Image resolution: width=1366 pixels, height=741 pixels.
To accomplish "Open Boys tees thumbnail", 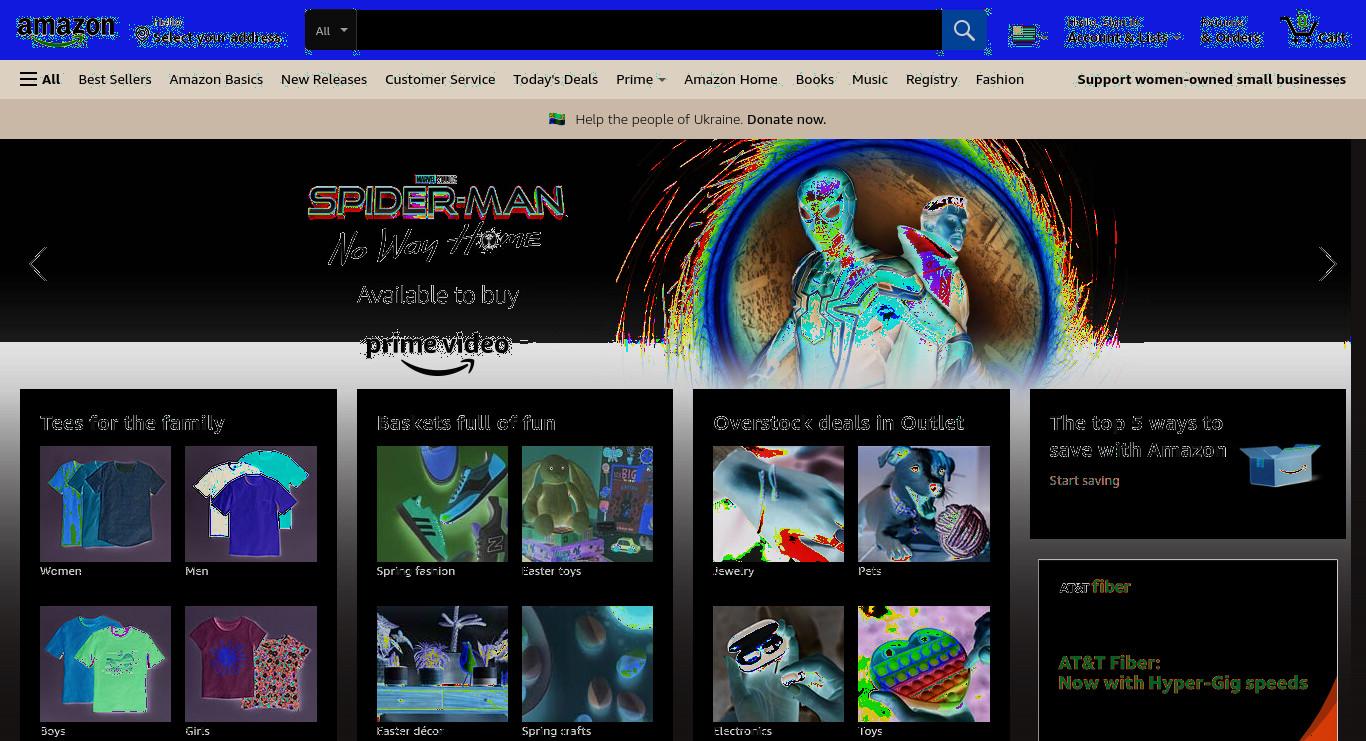I will (105, 664).
